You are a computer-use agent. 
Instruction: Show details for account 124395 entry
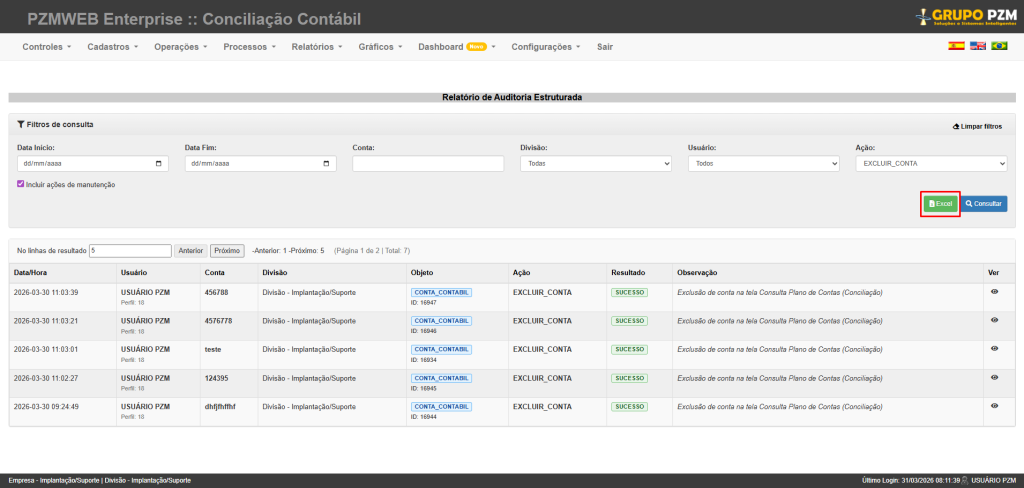coord(994,377)
